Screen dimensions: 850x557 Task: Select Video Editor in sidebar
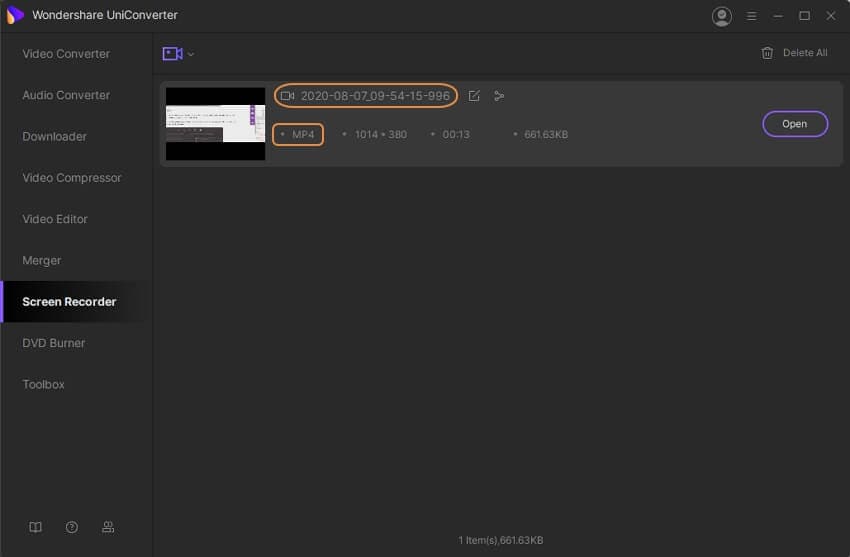55,219
